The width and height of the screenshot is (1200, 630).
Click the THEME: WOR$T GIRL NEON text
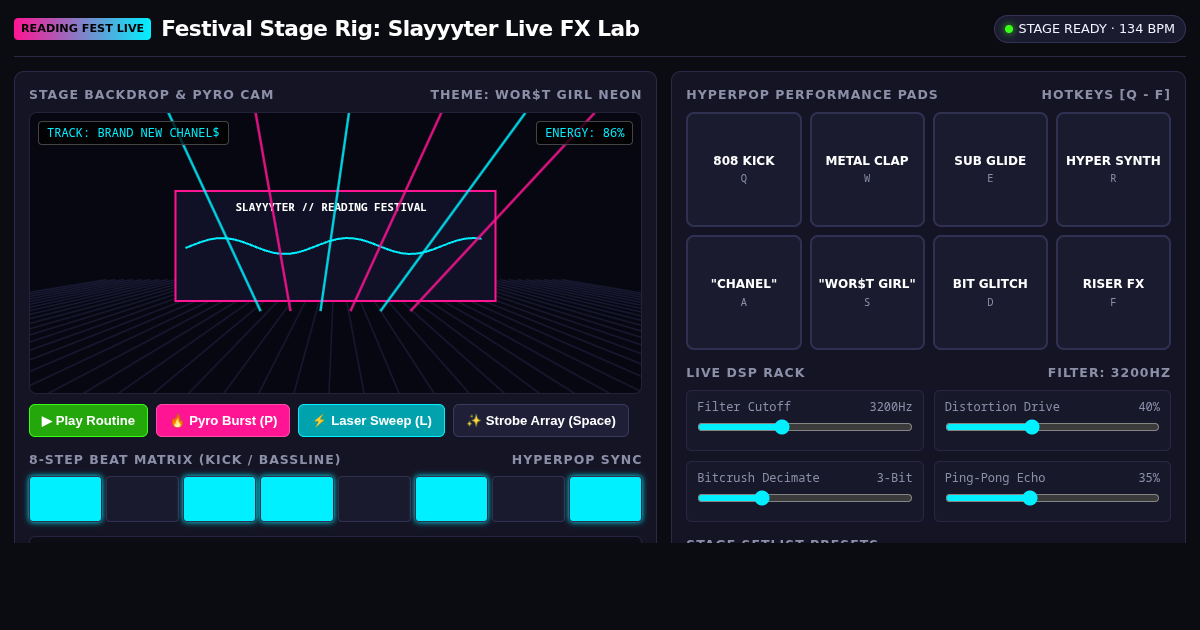tap(536, 95)
